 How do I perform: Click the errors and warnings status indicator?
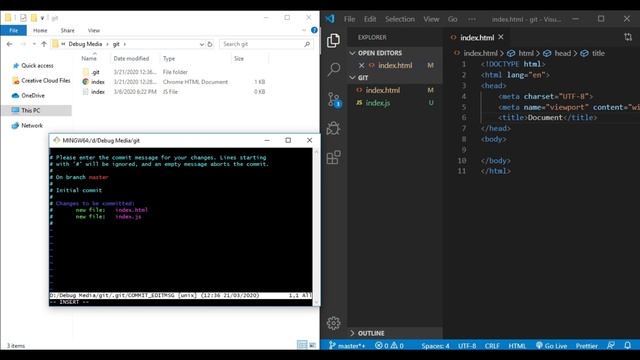coord(389,346)
